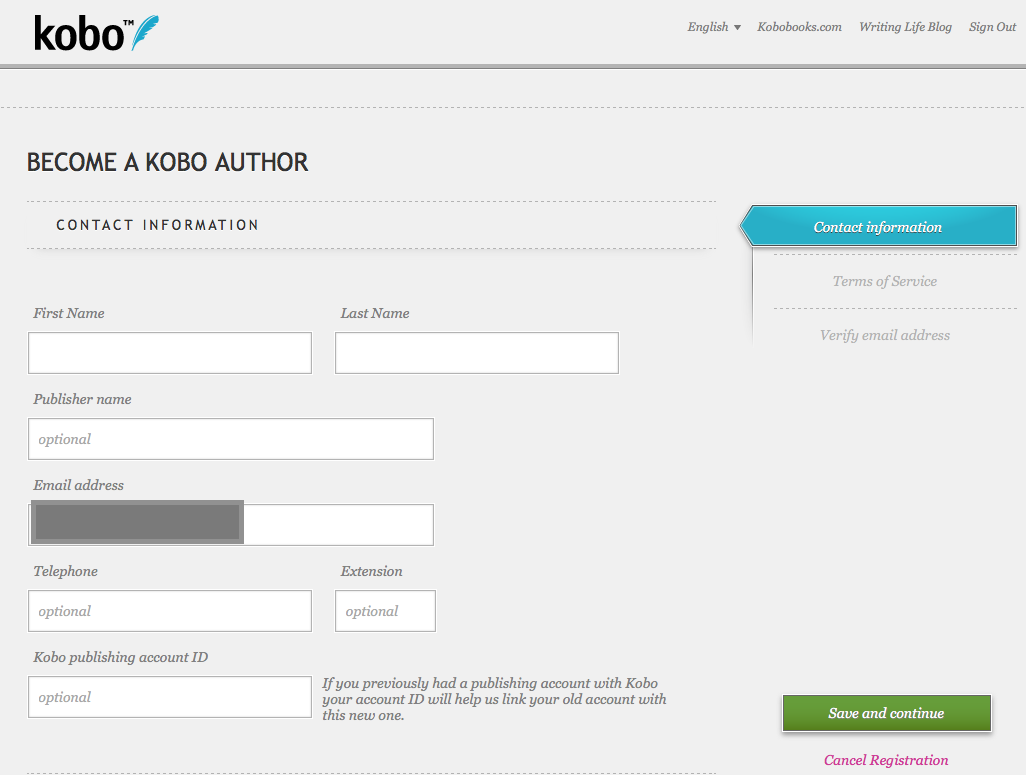Click into the Publisher name field
The height and width of the screenshot is (775, 1026).
pos(231,439)
